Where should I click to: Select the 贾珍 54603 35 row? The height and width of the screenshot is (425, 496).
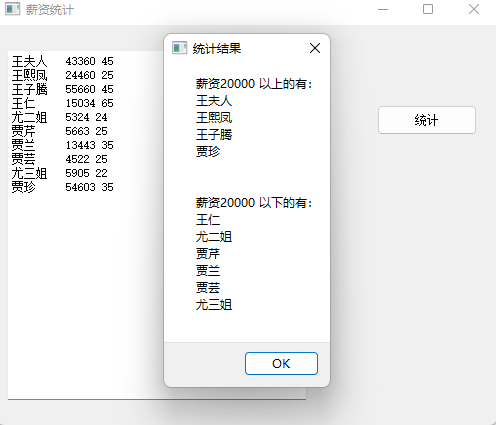click(63, 187)
